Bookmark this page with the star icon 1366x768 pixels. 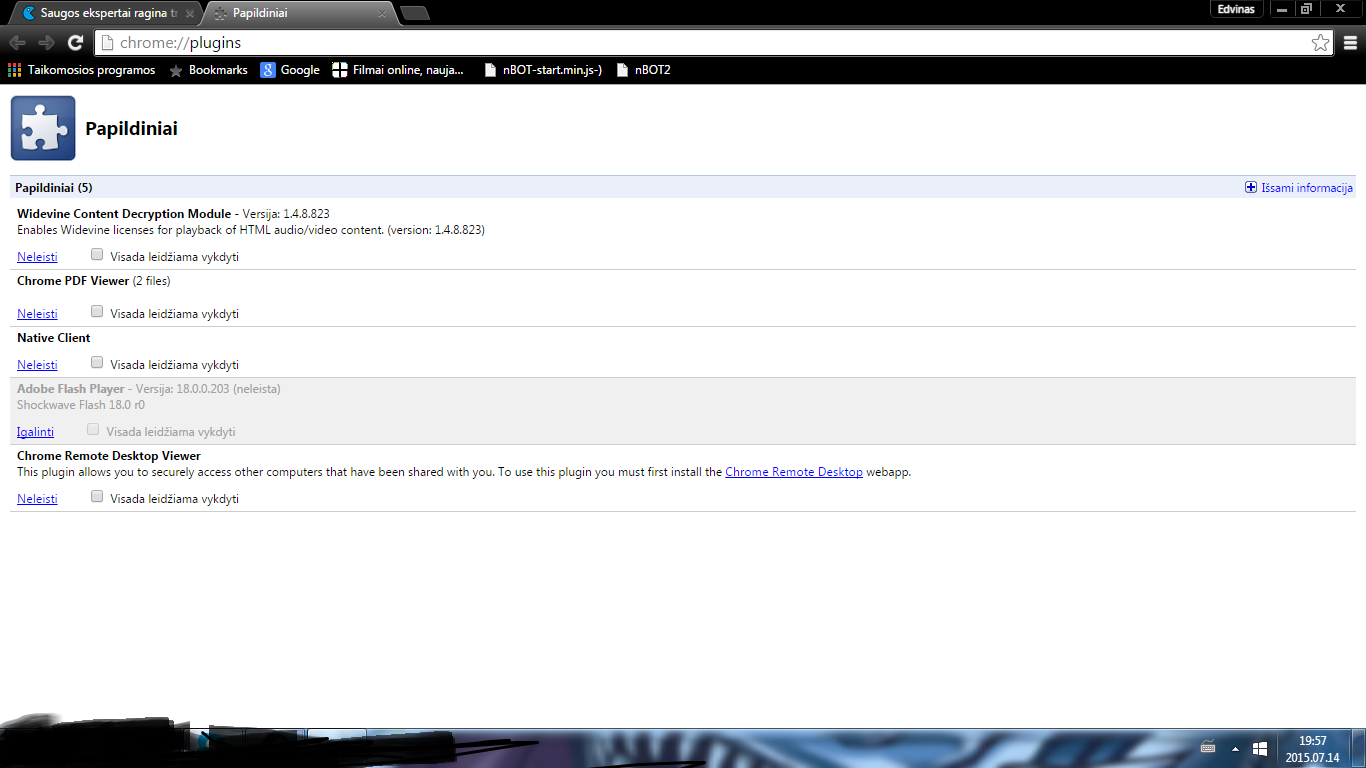pyautogui.click(x=1320, y=43)
